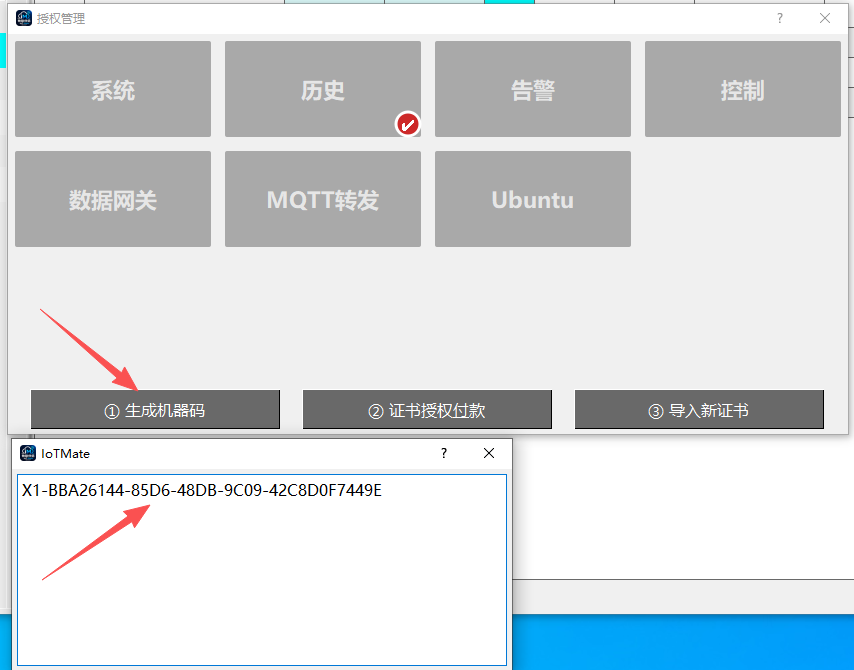This screenshot has height=670, width=854.
Task: Click the machine code text X1-BBA26144-85D6-48DB-9C09-42C8D0F7449E
Action: tap(202, 490)
